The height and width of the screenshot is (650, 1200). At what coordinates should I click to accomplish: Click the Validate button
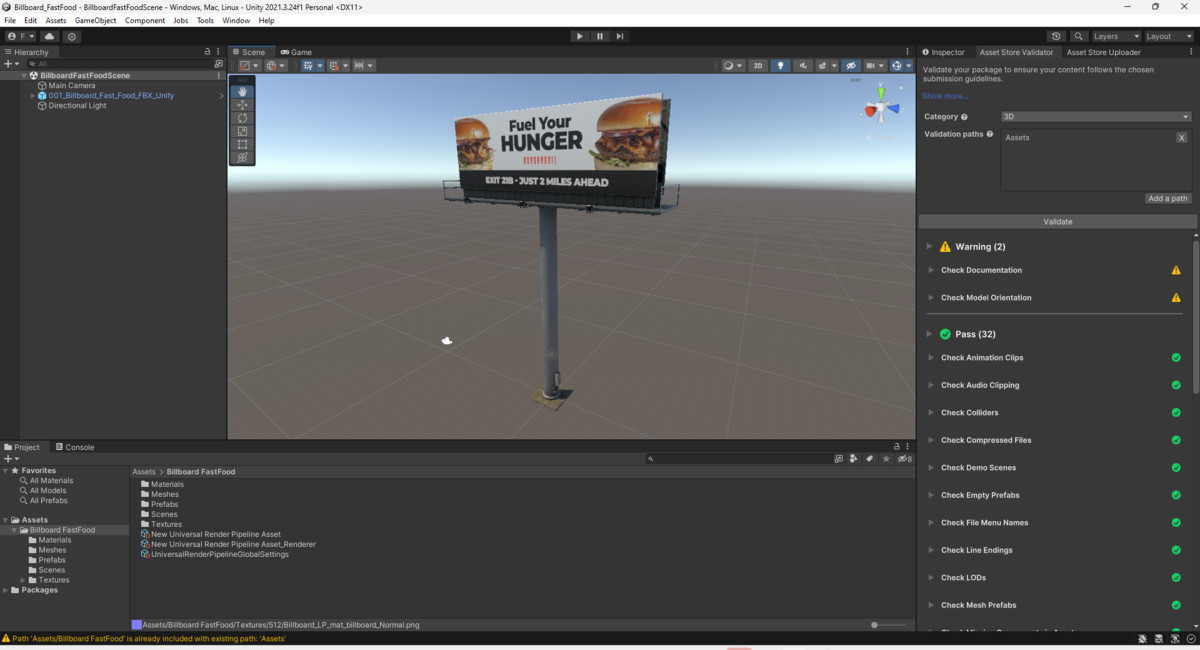coord(1057,221)
